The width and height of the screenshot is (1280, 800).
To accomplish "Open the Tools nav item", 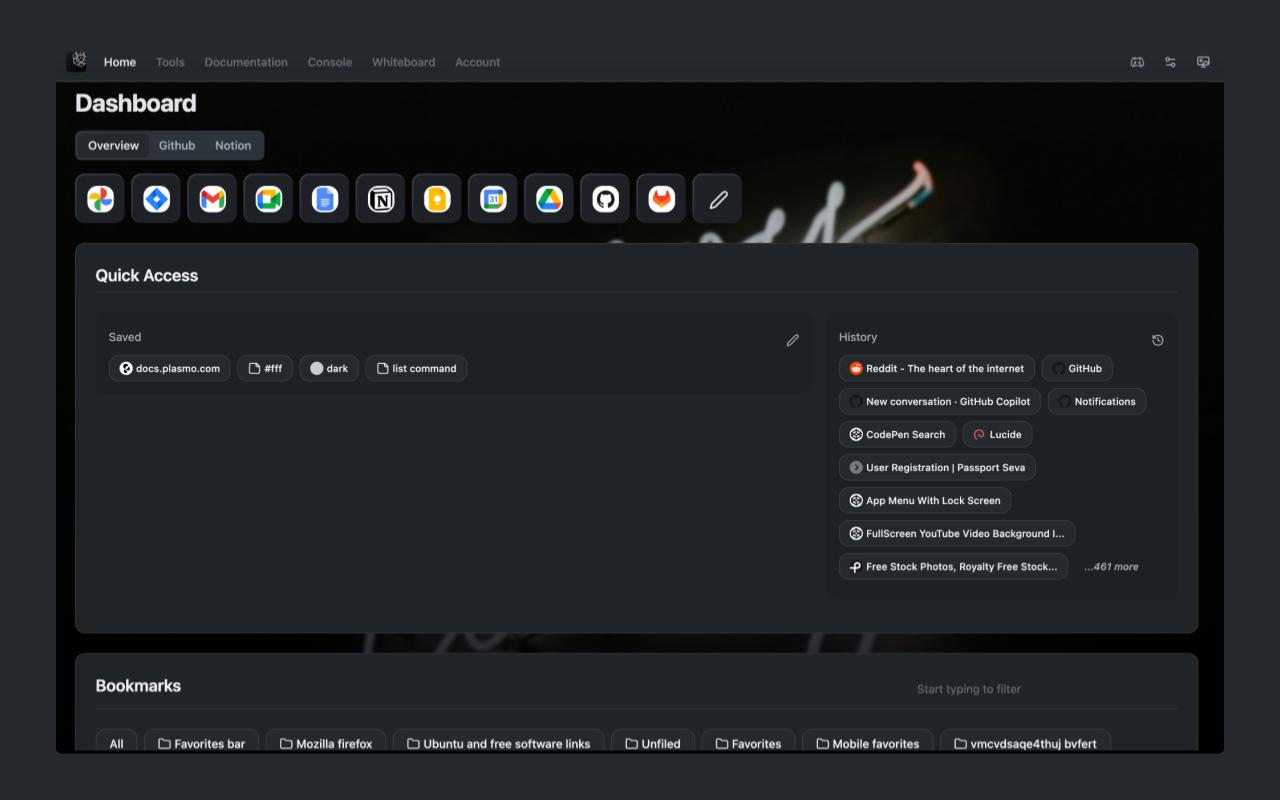I will click(x=170, y=62).
